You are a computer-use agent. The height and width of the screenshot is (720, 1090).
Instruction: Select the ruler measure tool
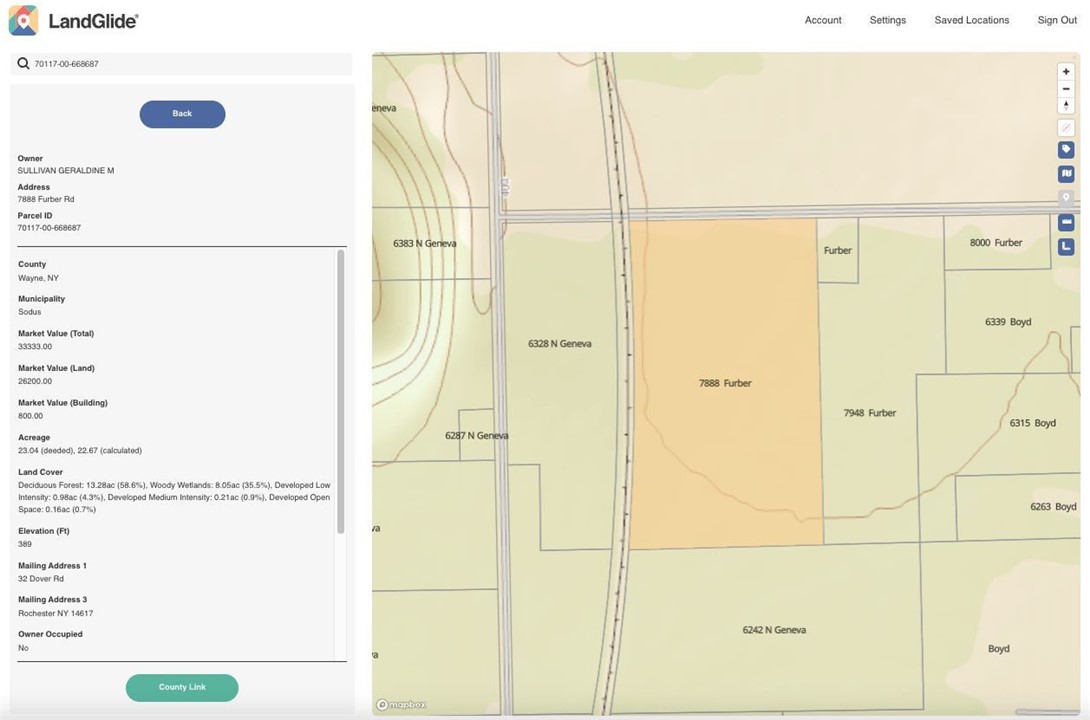pos(1066,222)
